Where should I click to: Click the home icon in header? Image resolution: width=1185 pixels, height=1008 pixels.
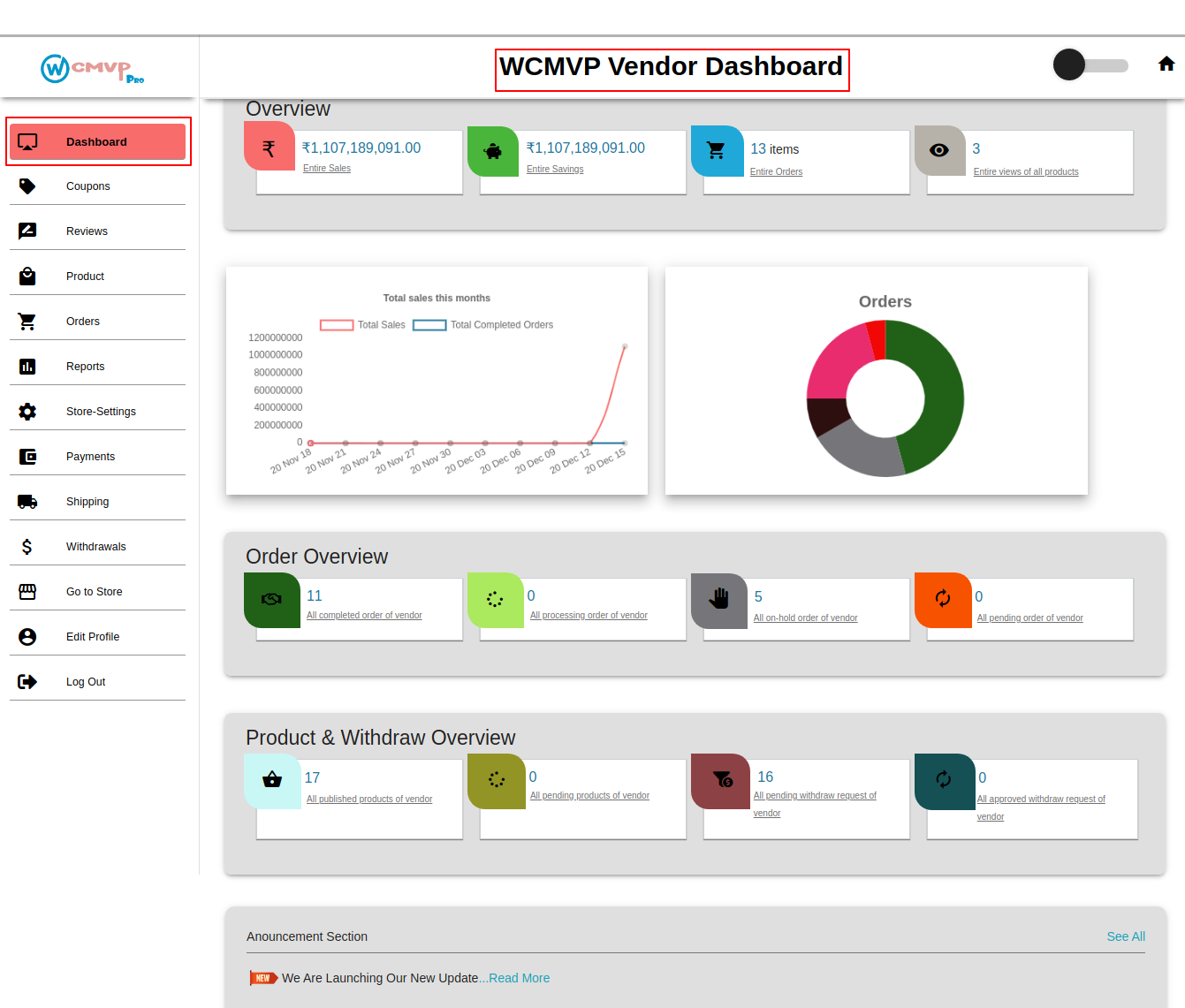1166,64
